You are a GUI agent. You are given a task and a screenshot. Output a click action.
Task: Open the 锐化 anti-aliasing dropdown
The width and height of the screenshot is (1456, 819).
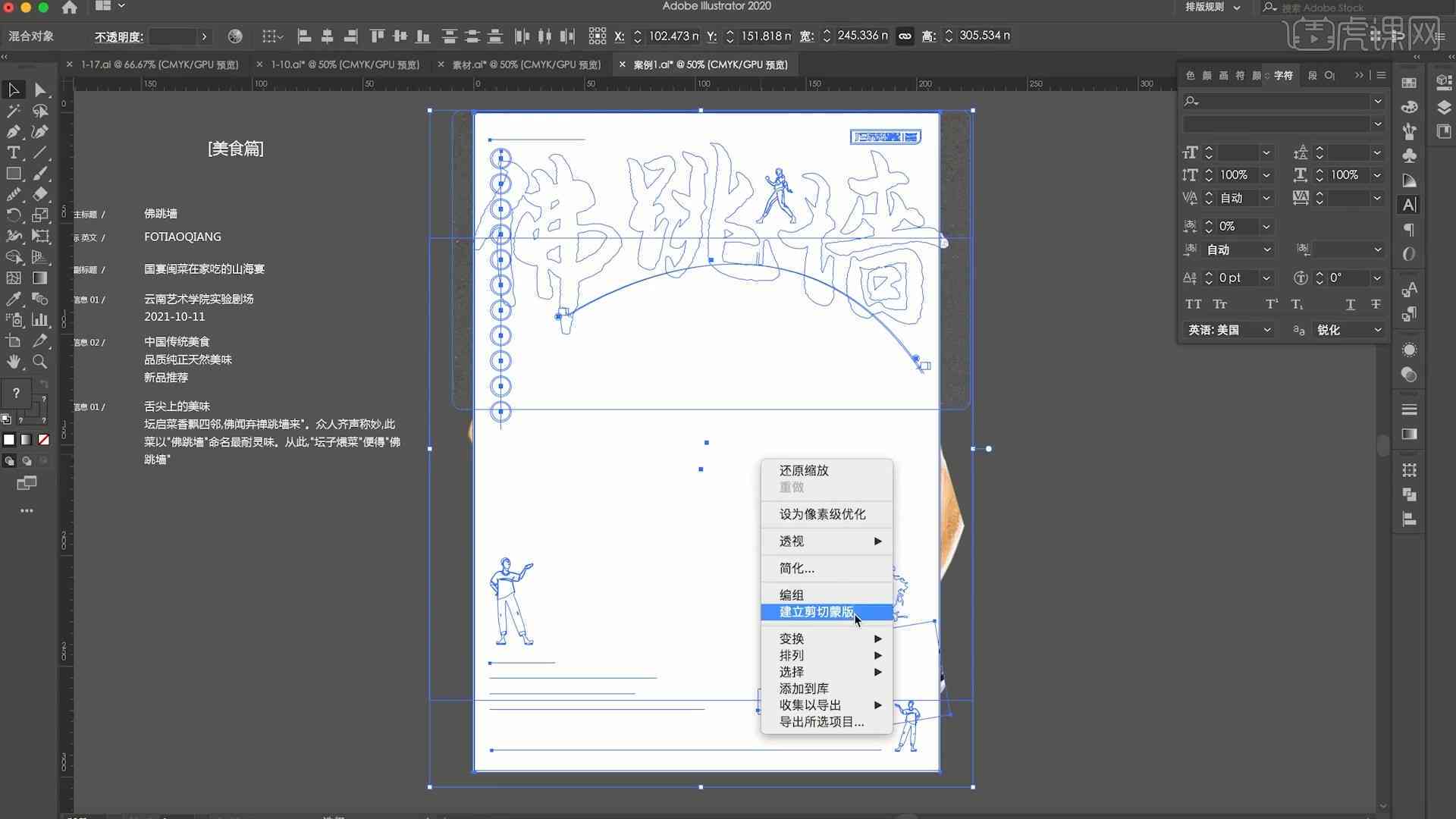[x=1349, y=330]
